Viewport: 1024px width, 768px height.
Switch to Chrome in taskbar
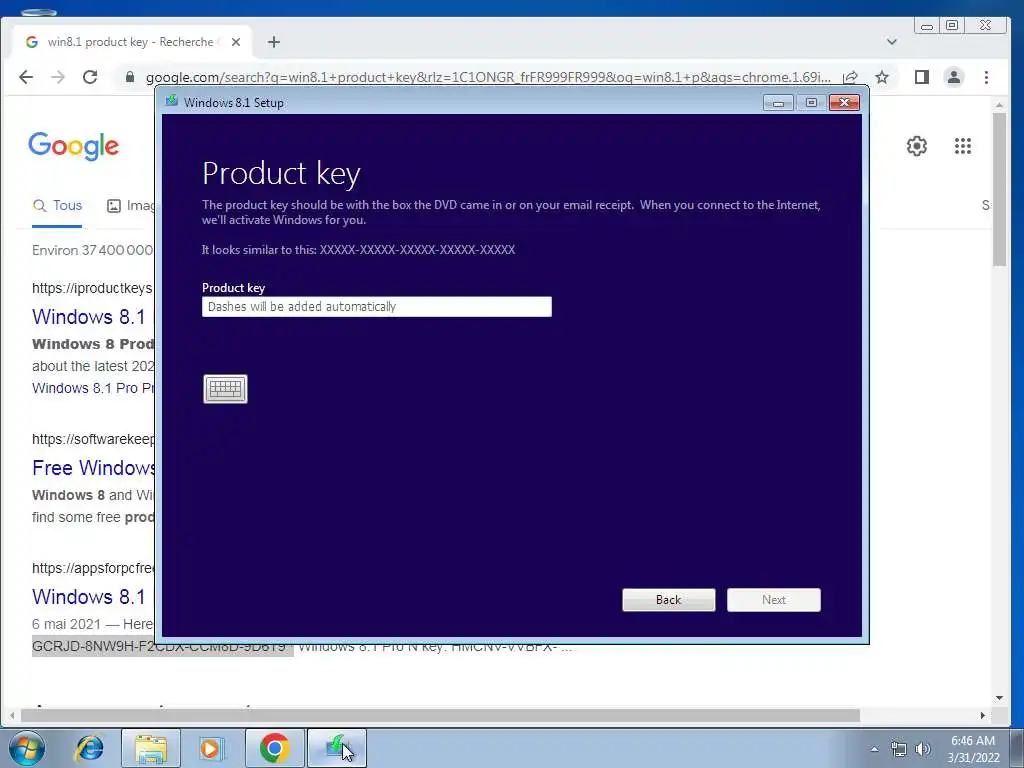(274, 748)
